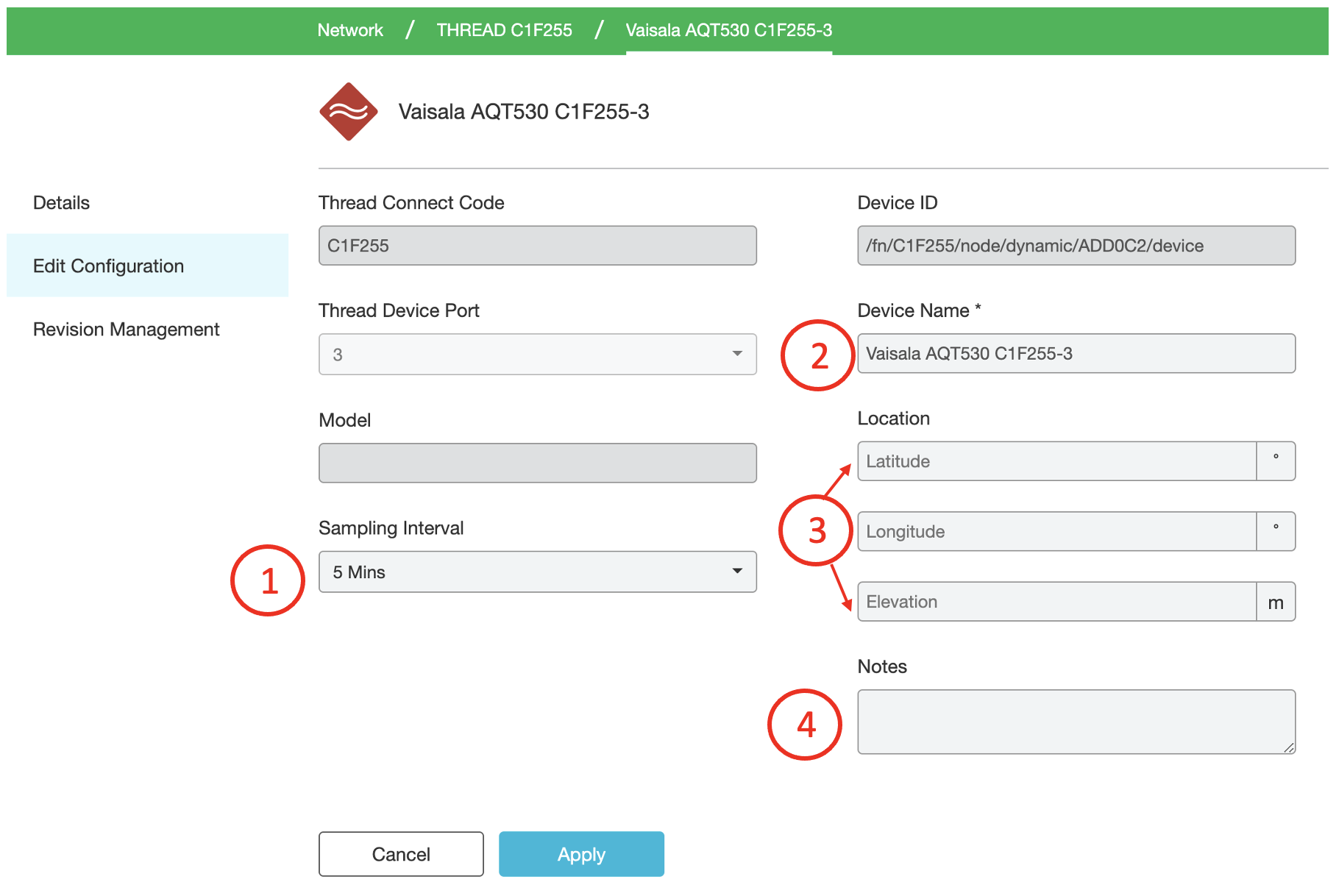Click the disabled Model field

537,463
